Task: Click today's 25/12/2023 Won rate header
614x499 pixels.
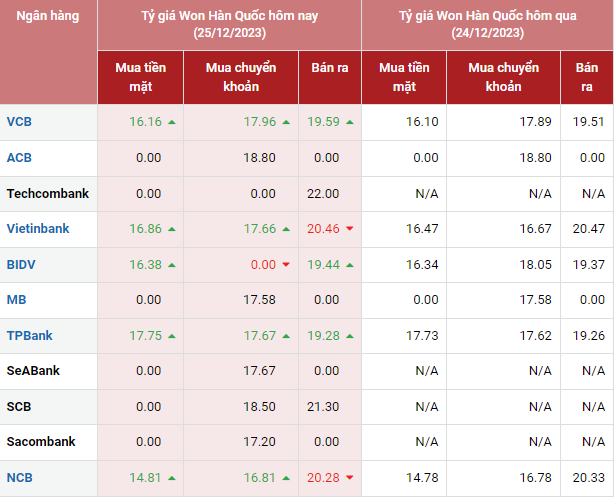Action: click(229, 25)
